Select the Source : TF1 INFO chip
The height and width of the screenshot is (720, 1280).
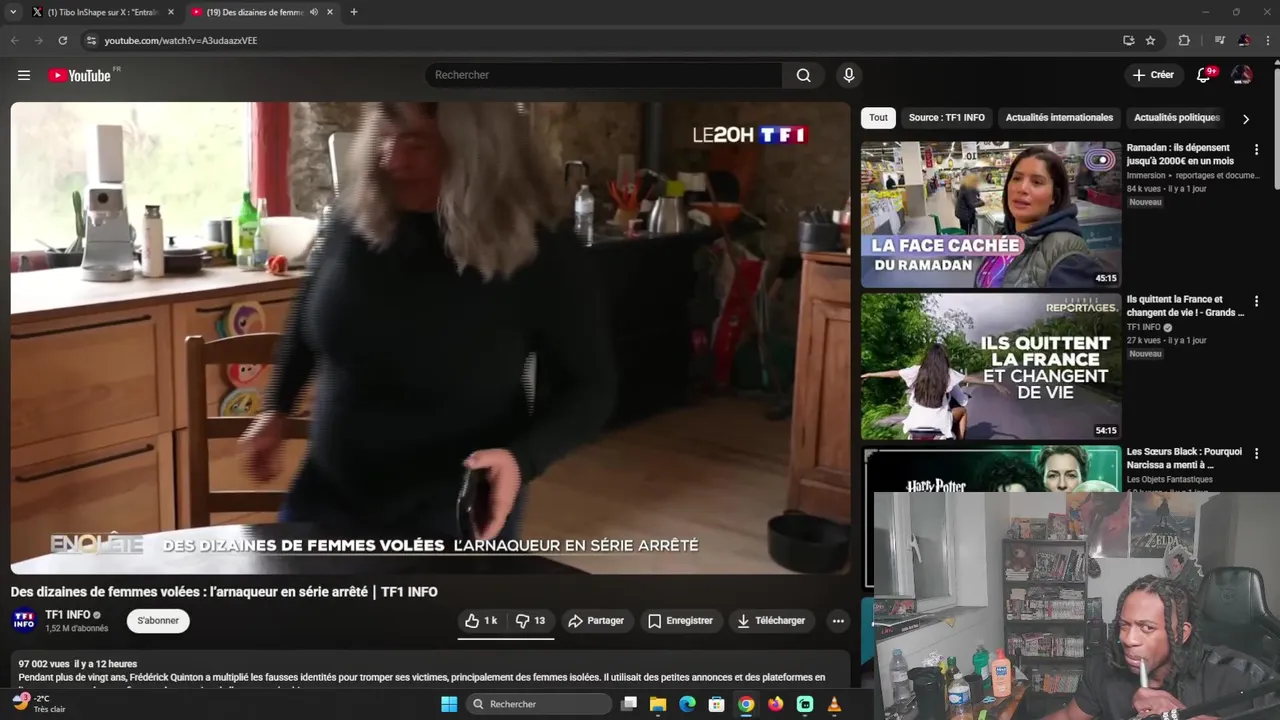946,118
